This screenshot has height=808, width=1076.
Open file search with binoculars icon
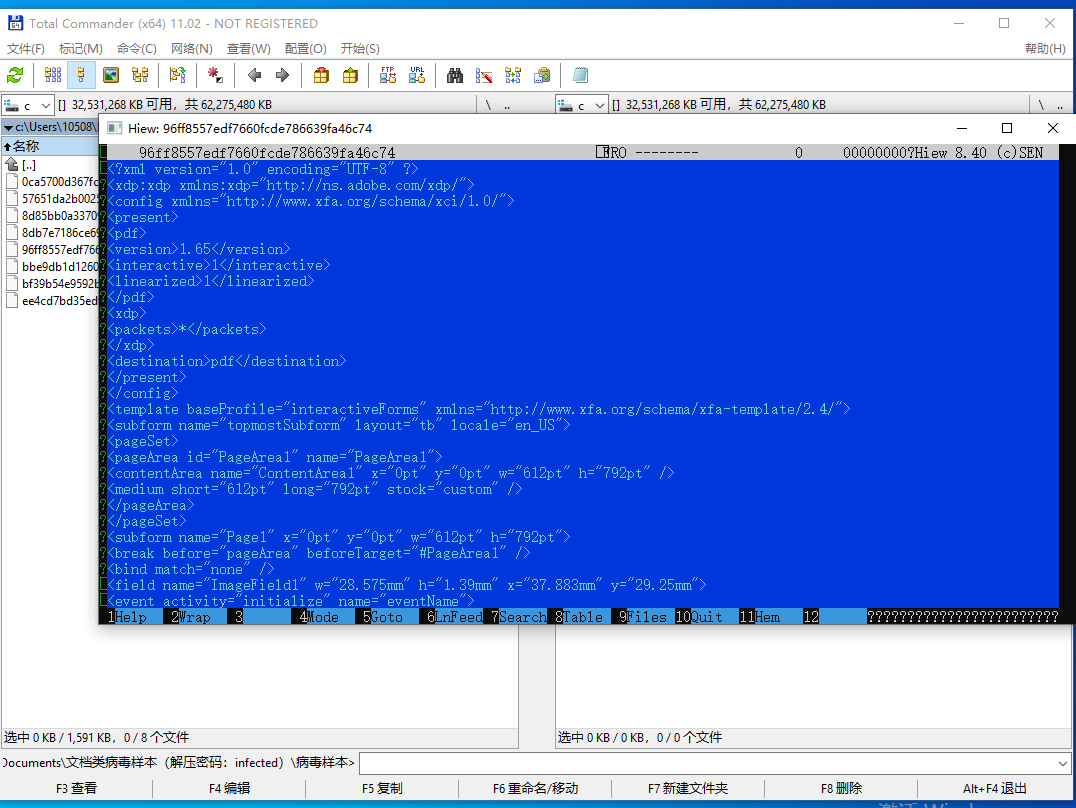[454, 76]
